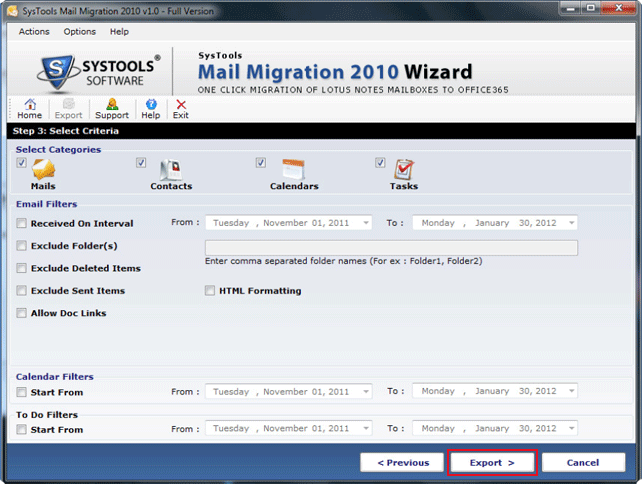
Task: Click the Export > button
Action: click(x=492, y=462)
